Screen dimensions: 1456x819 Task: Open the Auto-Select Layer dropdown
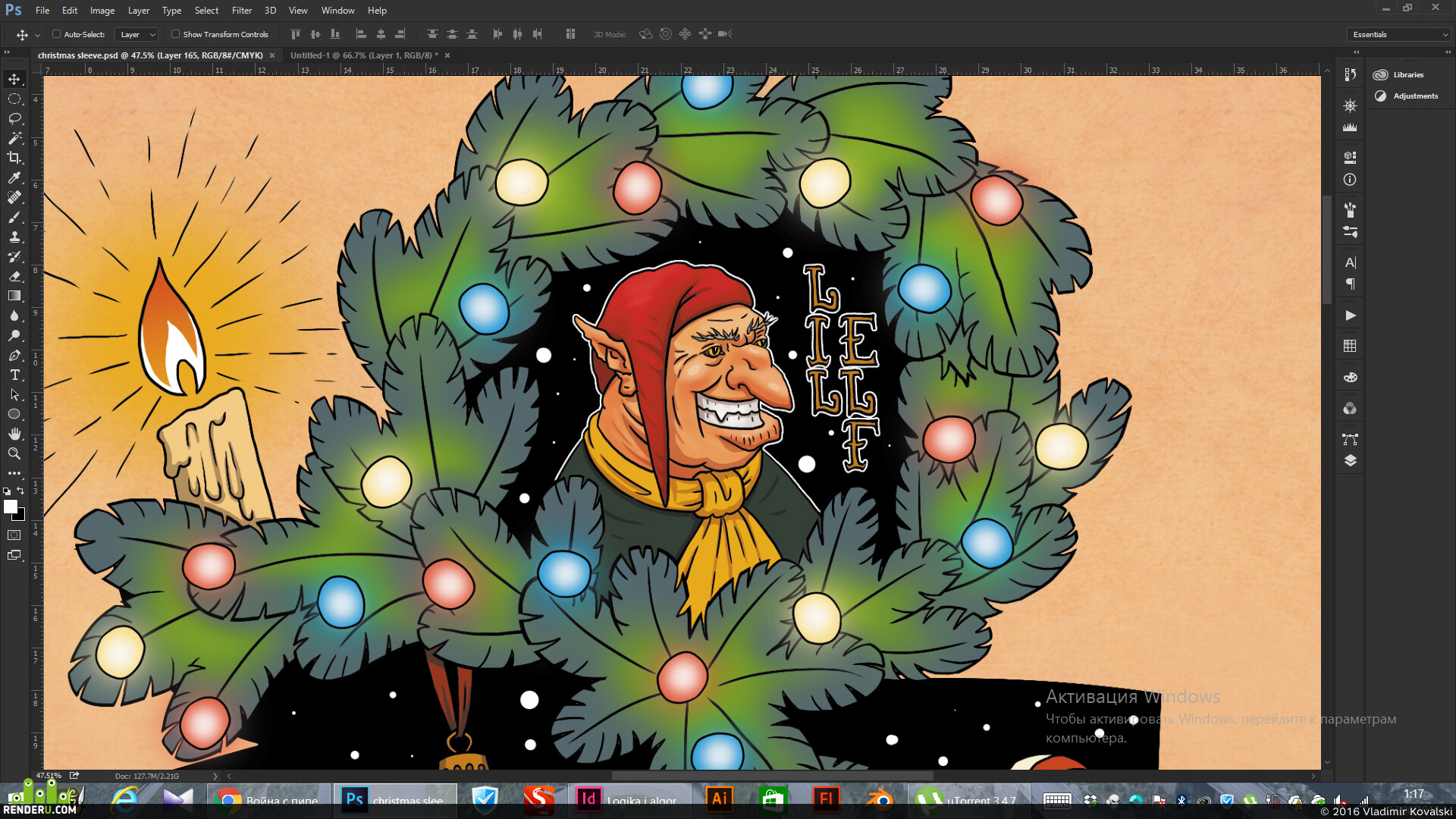tap(136, 34)
